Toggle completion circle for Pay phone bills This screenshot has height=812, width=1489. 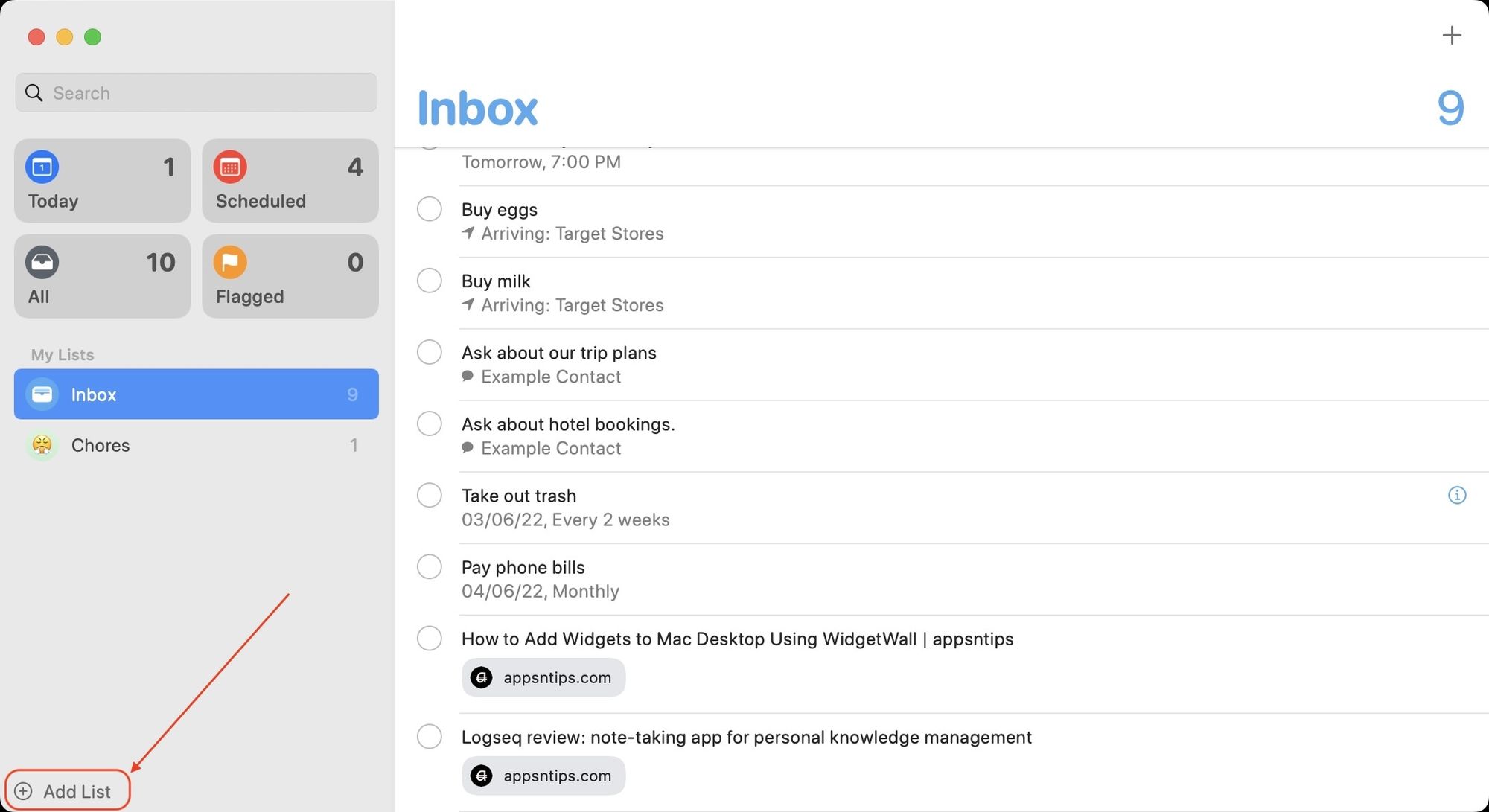pos(430,566)
